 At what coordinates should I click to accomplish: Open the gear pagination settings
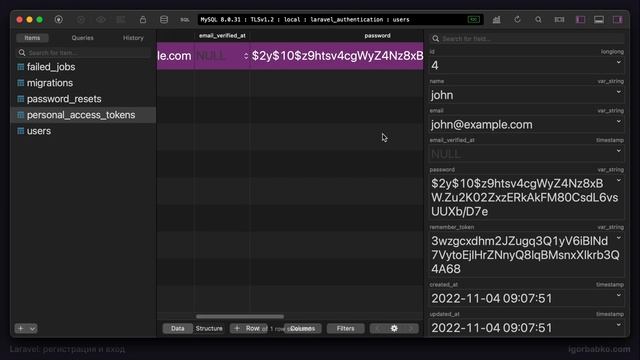click(394, 328)
